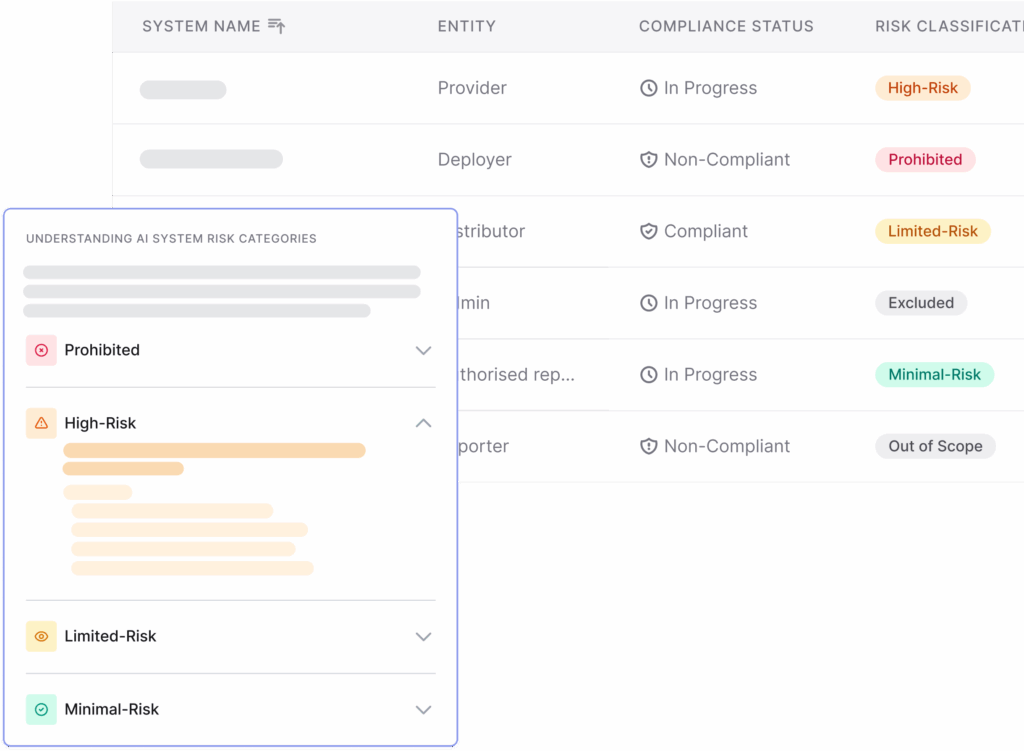Viewport: 1024px width, 751px height.
Task: Click the shield icon in Deployer row
Action: point(649,160)
